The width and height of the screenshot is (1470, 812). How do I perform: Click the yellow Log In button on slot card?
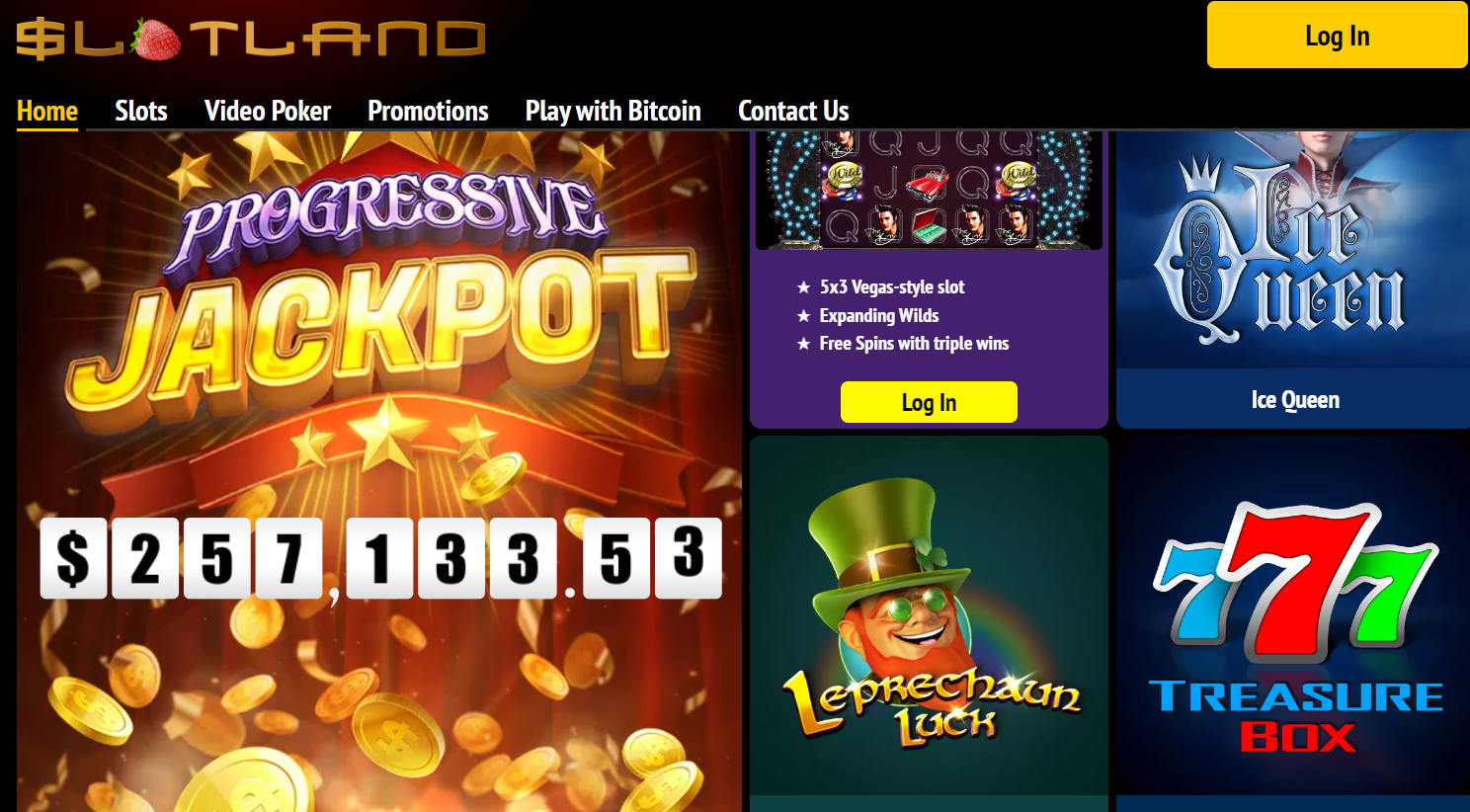tap(929, 402)
